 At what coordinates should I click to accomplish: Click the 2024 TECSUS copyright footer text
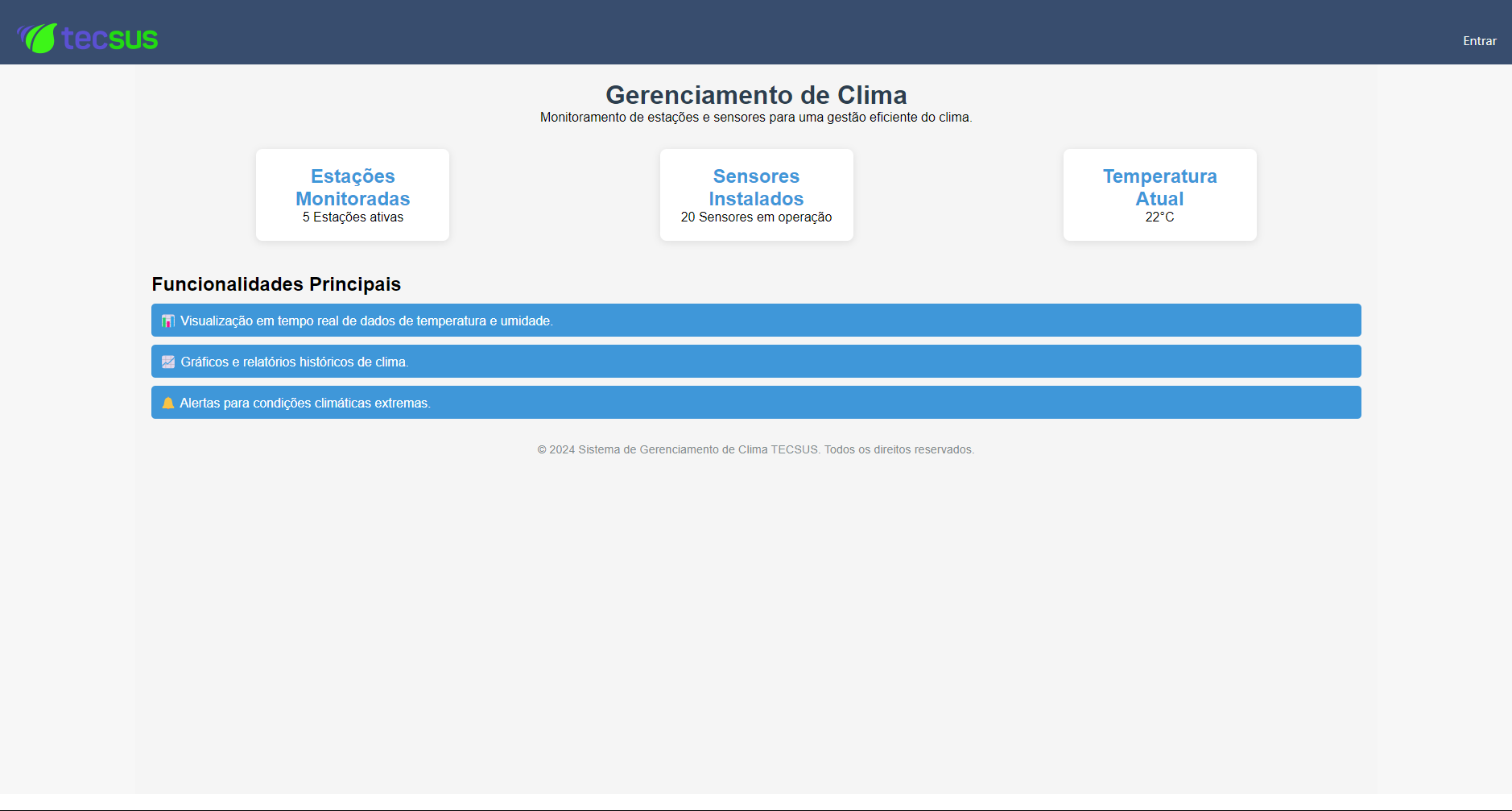[756, 449]
